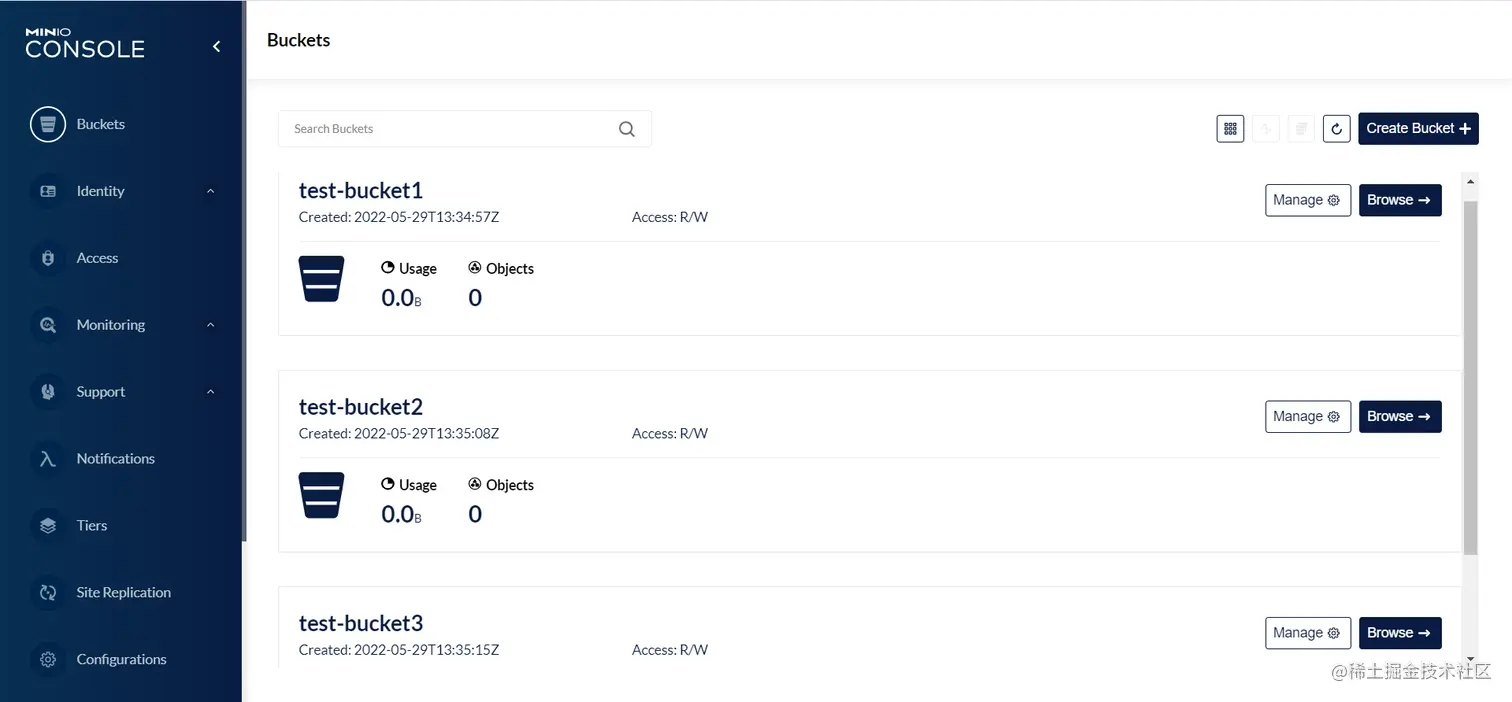The width and height of the screenshot is (1512, 702).
Task: Click the test-bucket2 bucket icon
Action: click(x=321, y=495)
